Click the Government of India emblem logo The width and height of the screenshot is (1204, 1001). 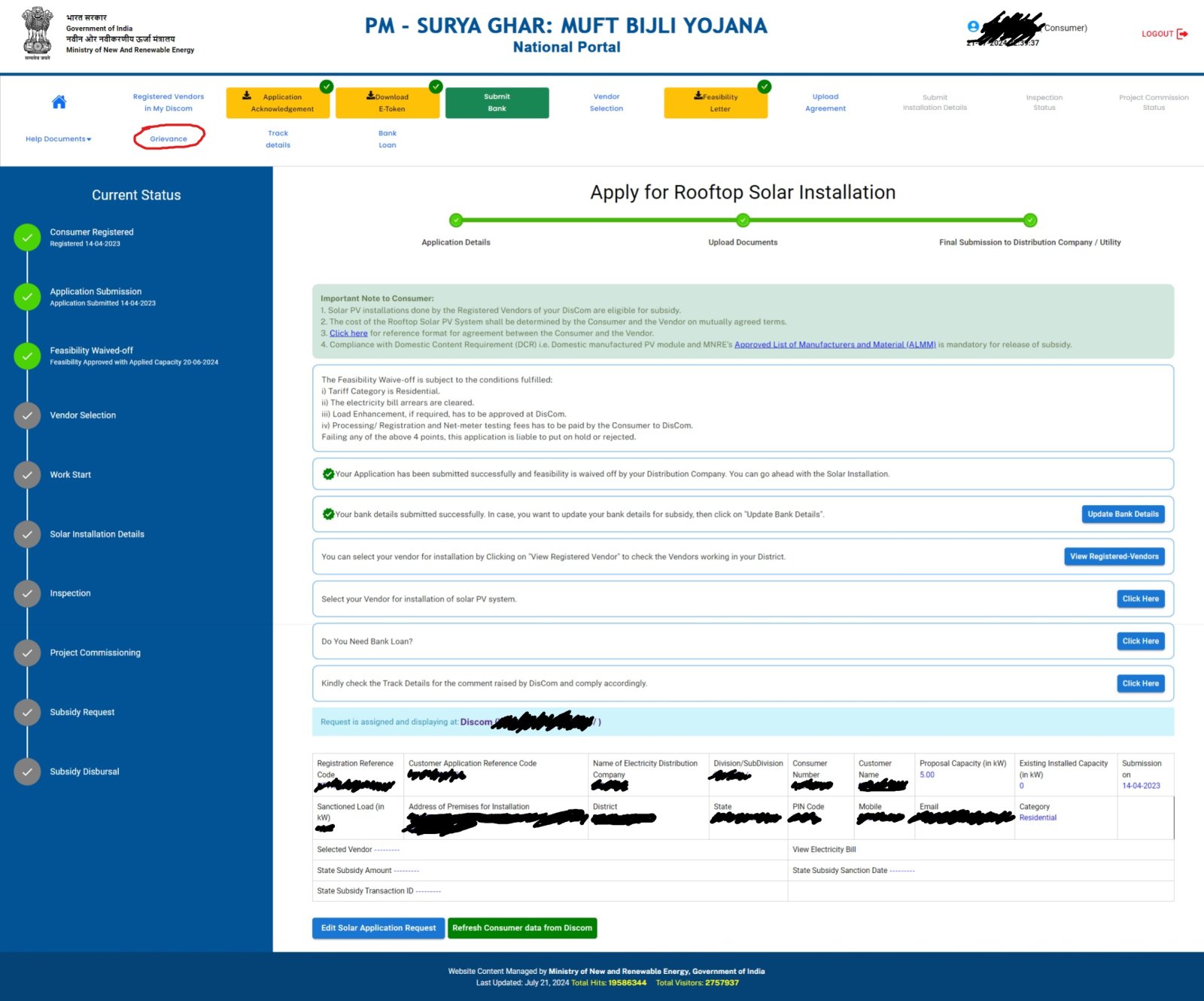pyautogui.click(x=37, y=33)
